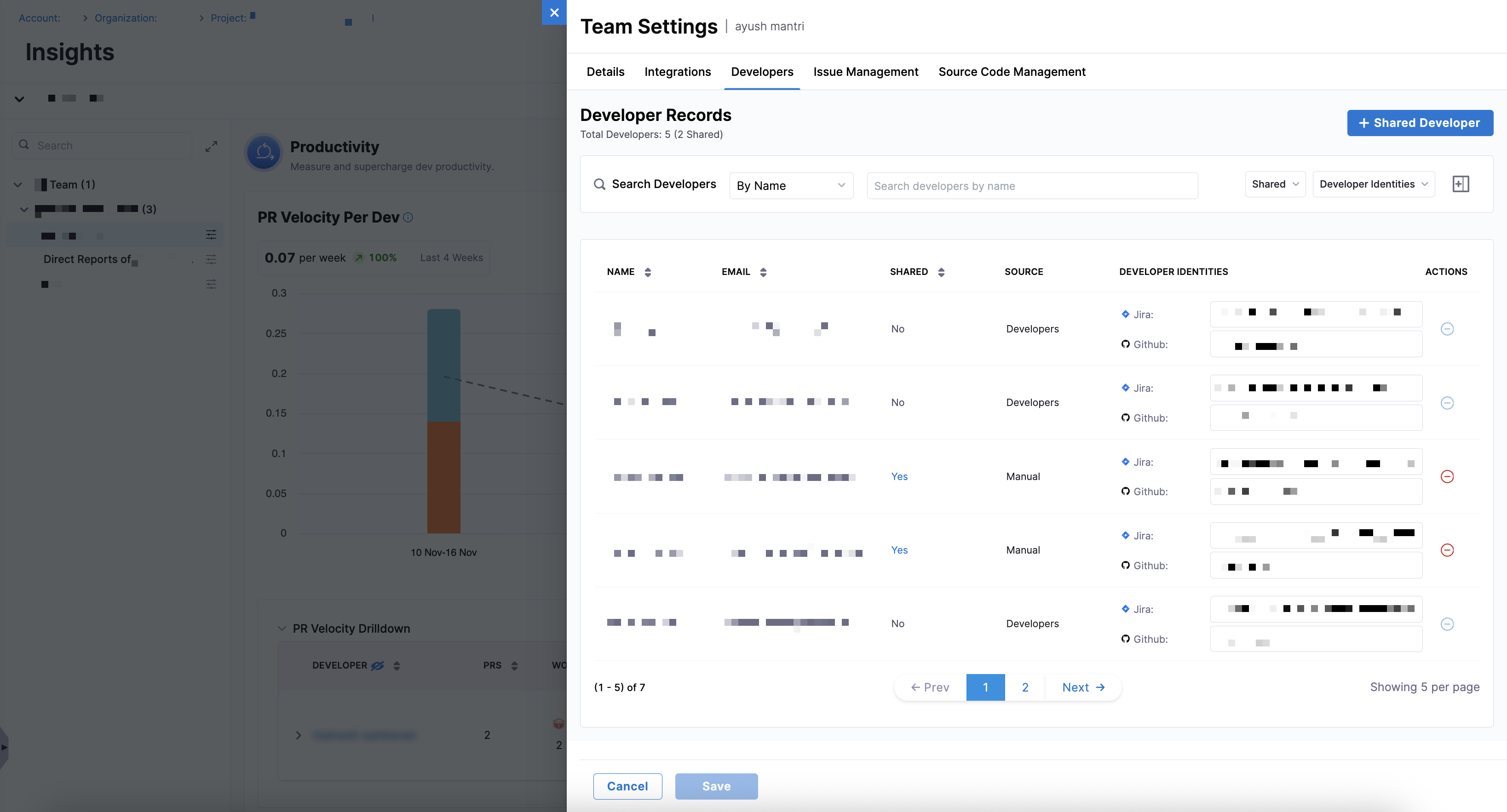1507x812 pixels.
Task: Sort table by Shared column arrows
Action: [x=941, y=272]
